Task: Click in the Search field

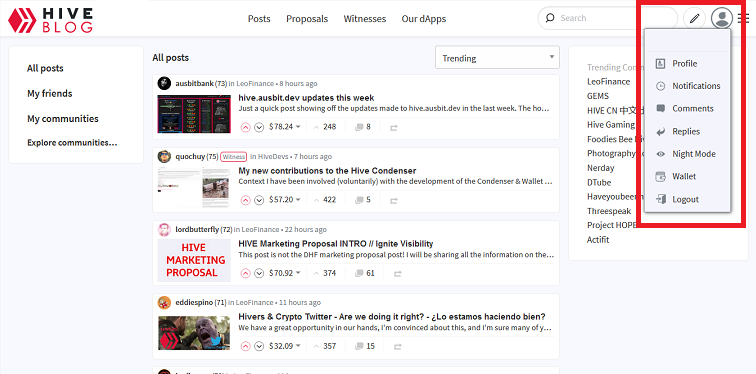Action: tap(608, 18)
